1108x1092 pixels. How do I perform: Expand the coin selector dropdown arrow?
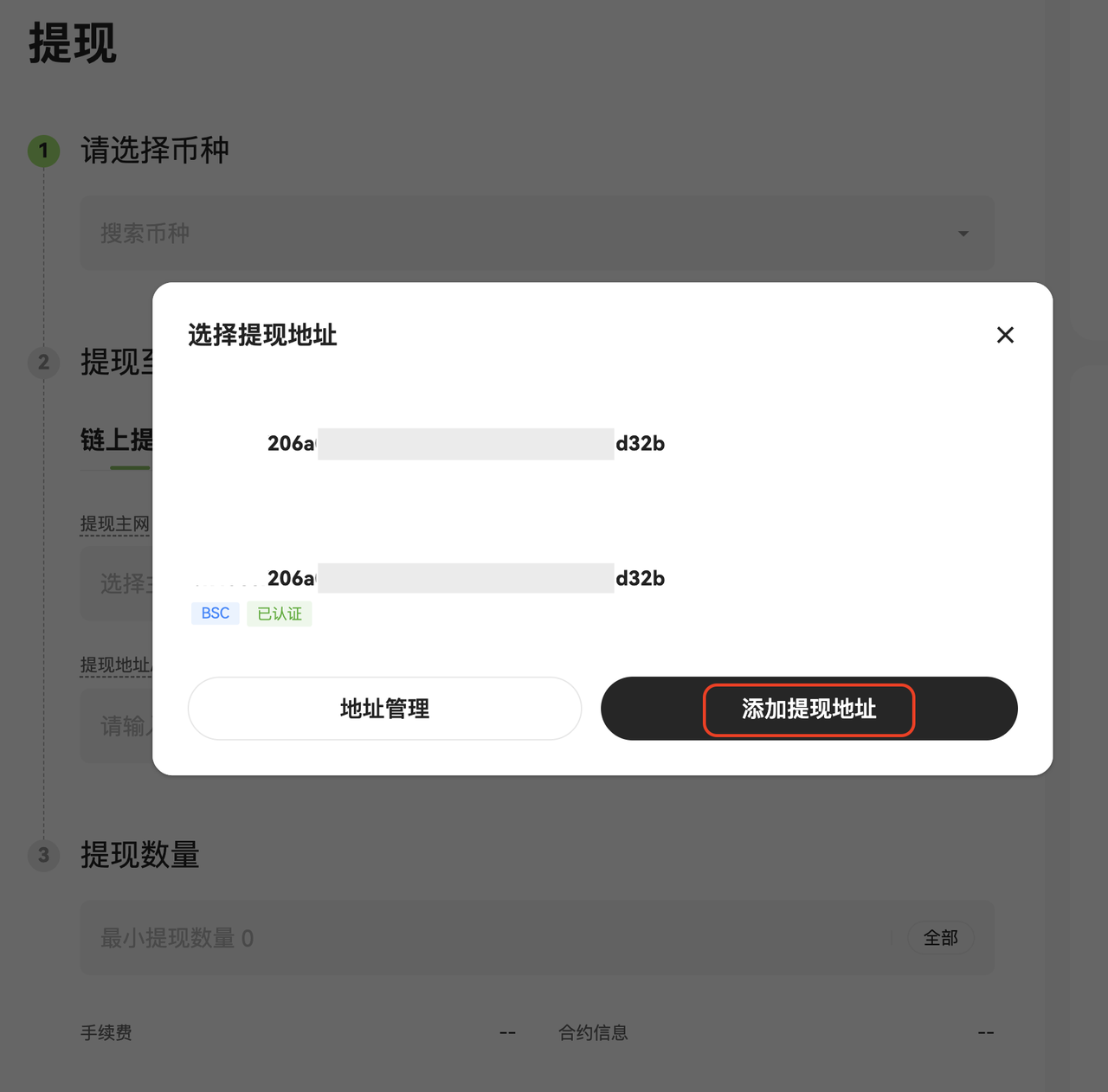pyautogui.click(x=963, y=234)
